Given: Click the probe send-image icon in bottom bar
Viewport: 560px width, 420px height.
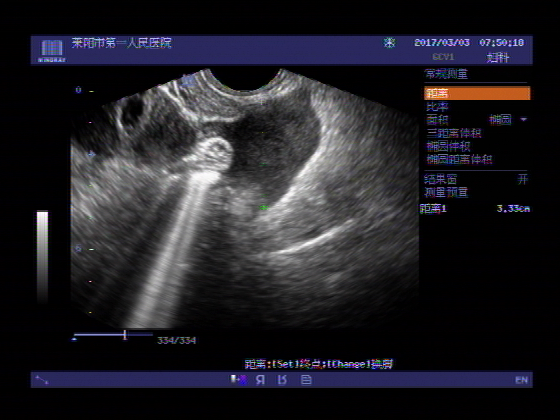Looking at the screenshot, I should tap(239, 380).
